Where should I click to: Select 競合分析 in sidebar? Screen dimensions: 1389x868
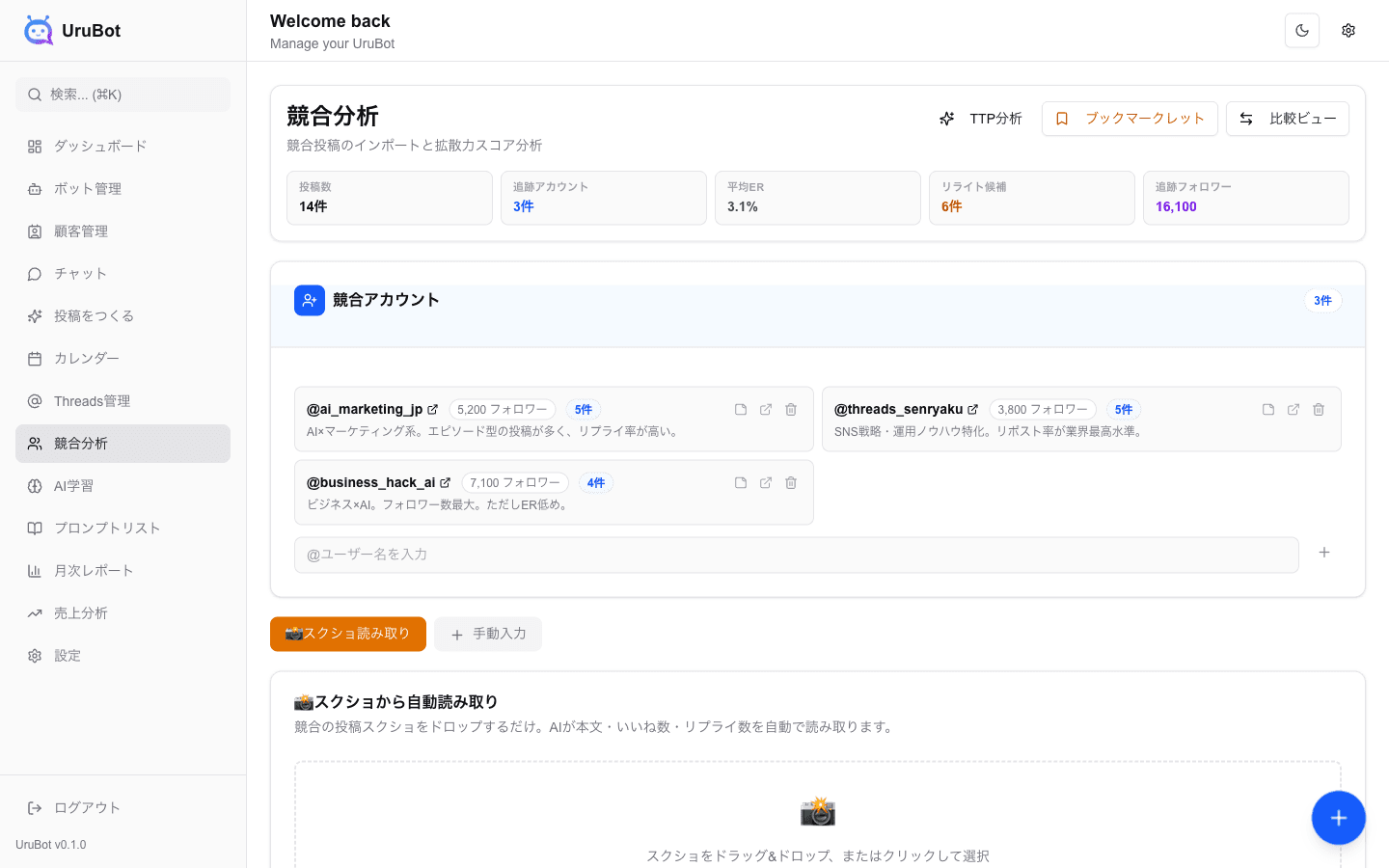(123, 444)
